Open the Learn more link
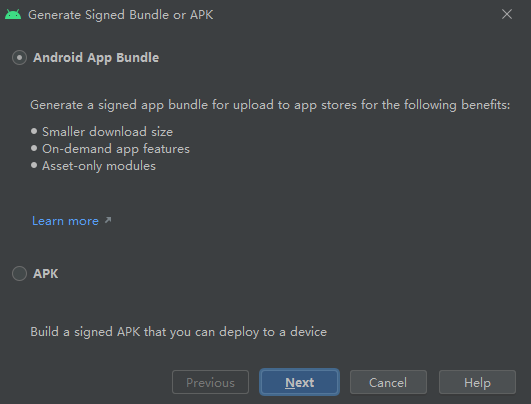The width and height of the screenshot is (531, 404). pyautogui.click(x=65, y=221)
